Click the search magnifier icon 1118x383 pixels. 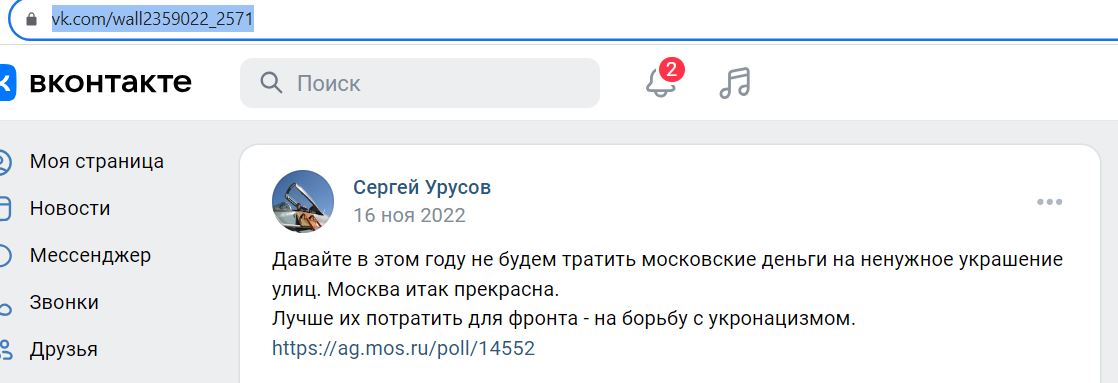(271, 83)
